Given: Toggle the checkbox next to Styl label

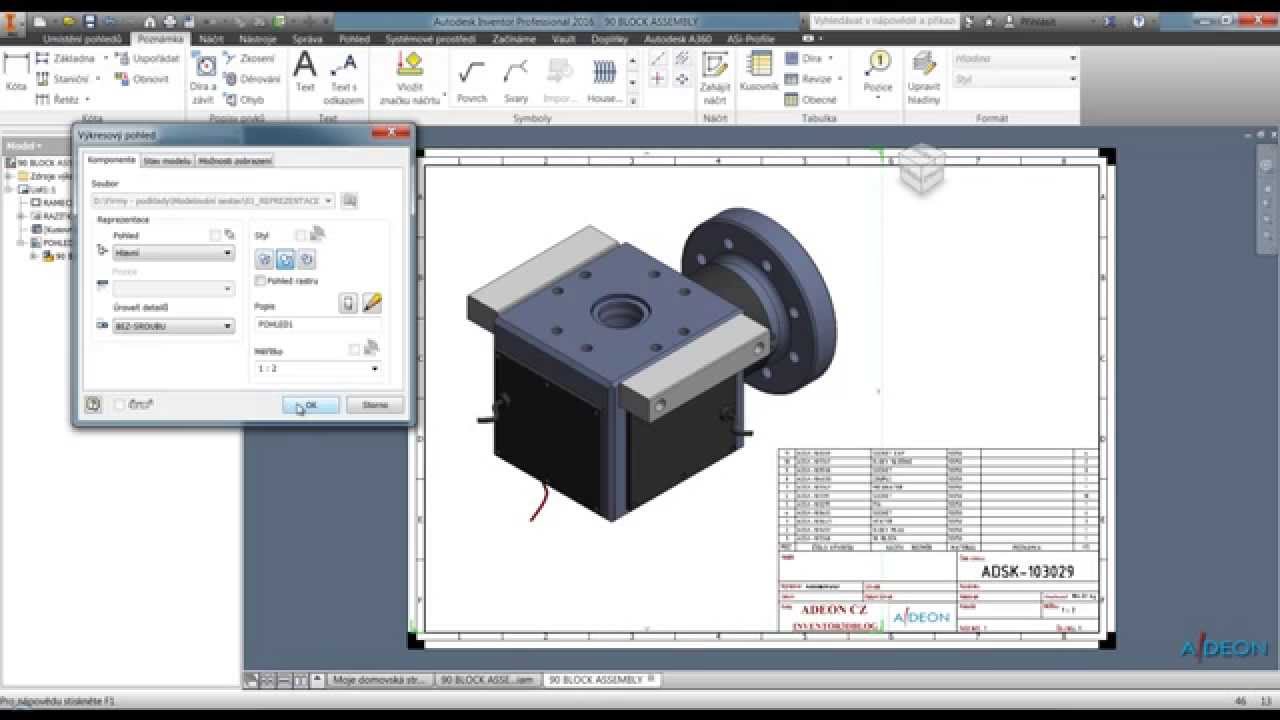Looking at the screenshot, I should click(301, 235).
